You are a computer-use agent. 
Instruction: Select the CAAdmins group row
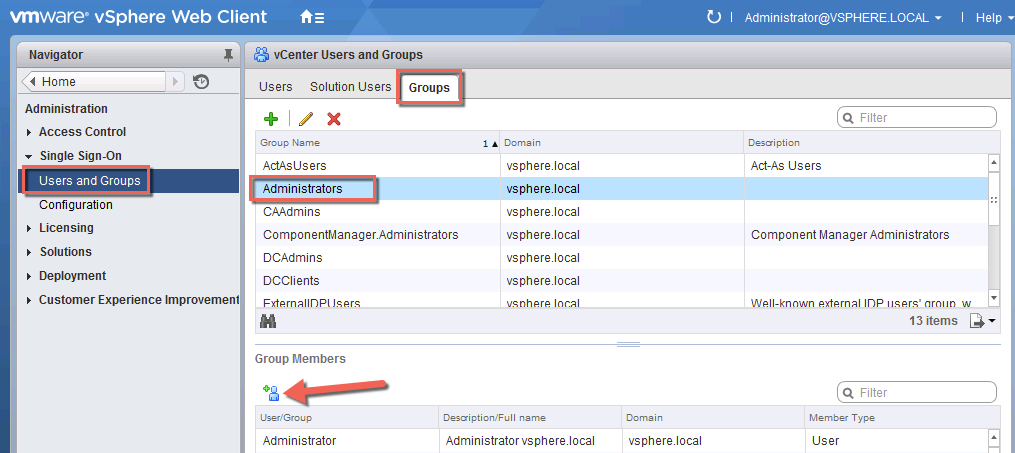pos(292,212)
